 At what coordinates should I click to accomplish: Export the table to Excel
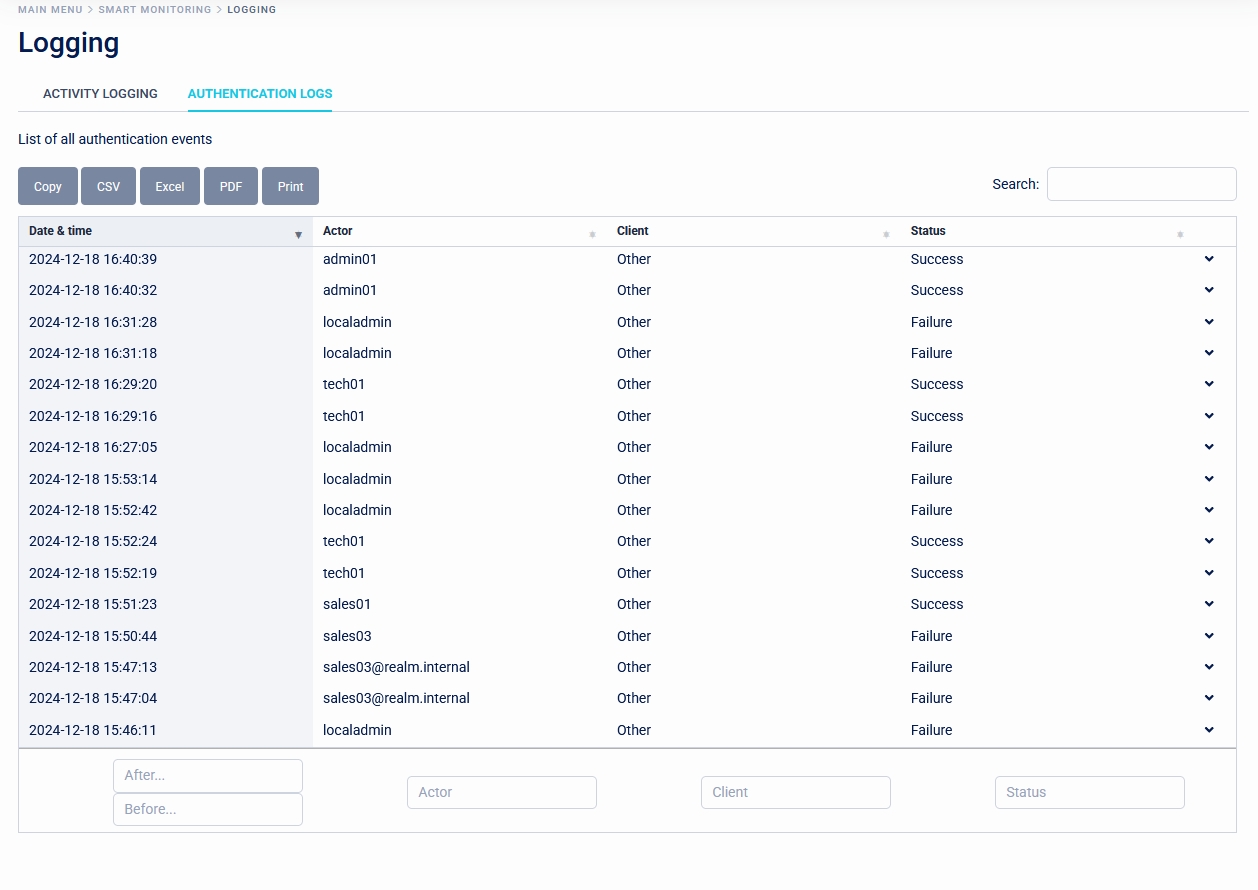169,186
